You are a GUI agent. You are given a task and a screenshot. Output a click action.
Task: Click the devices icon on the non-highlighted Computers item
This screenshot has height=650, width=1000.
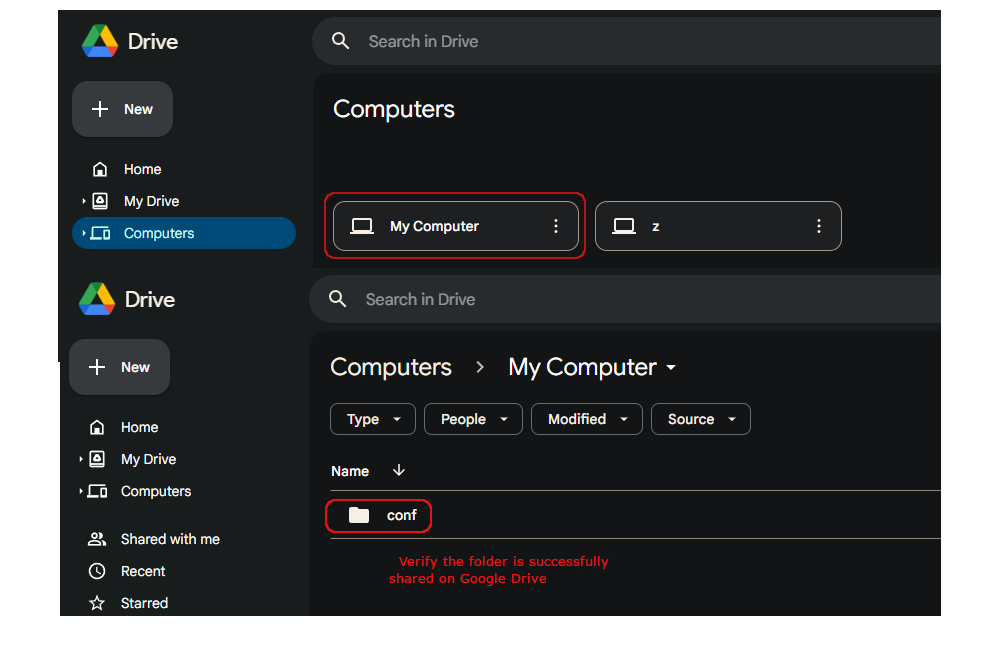[x=97, y=491]
